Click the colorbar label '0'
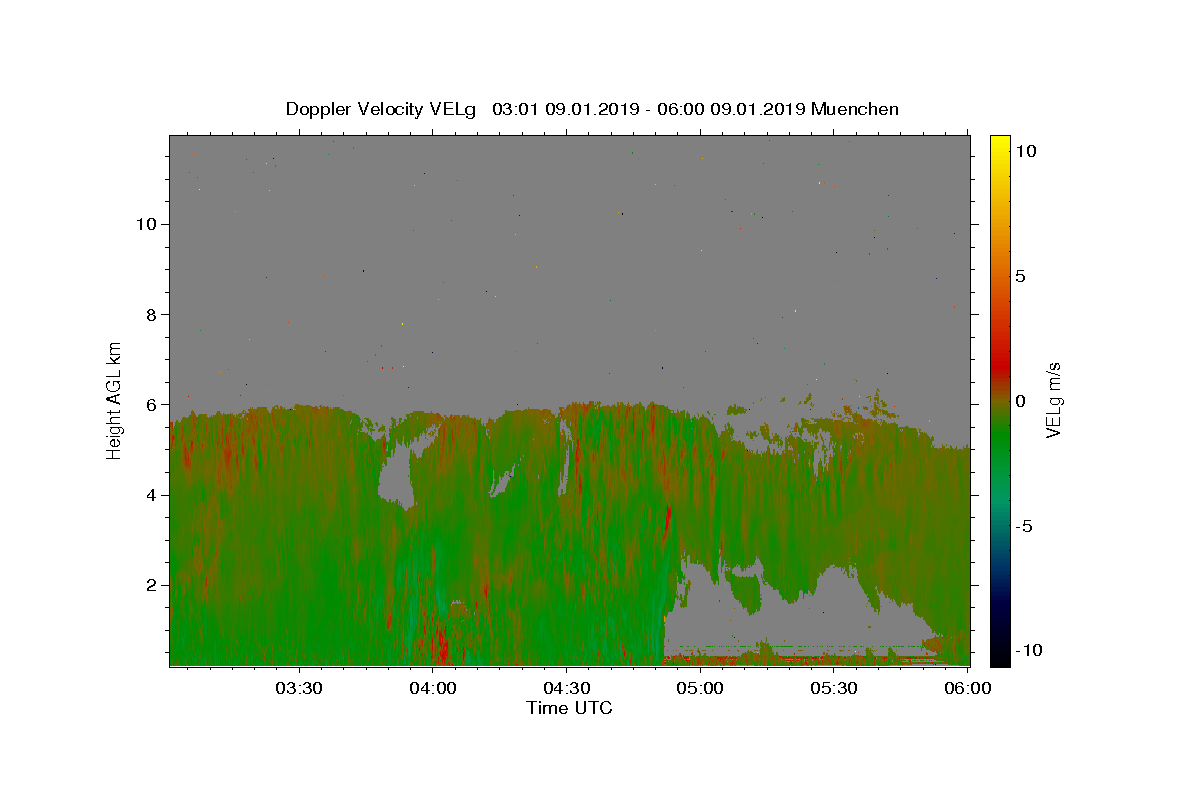The height and width of the screenshot is (800, 1200). pos(1020,401)
